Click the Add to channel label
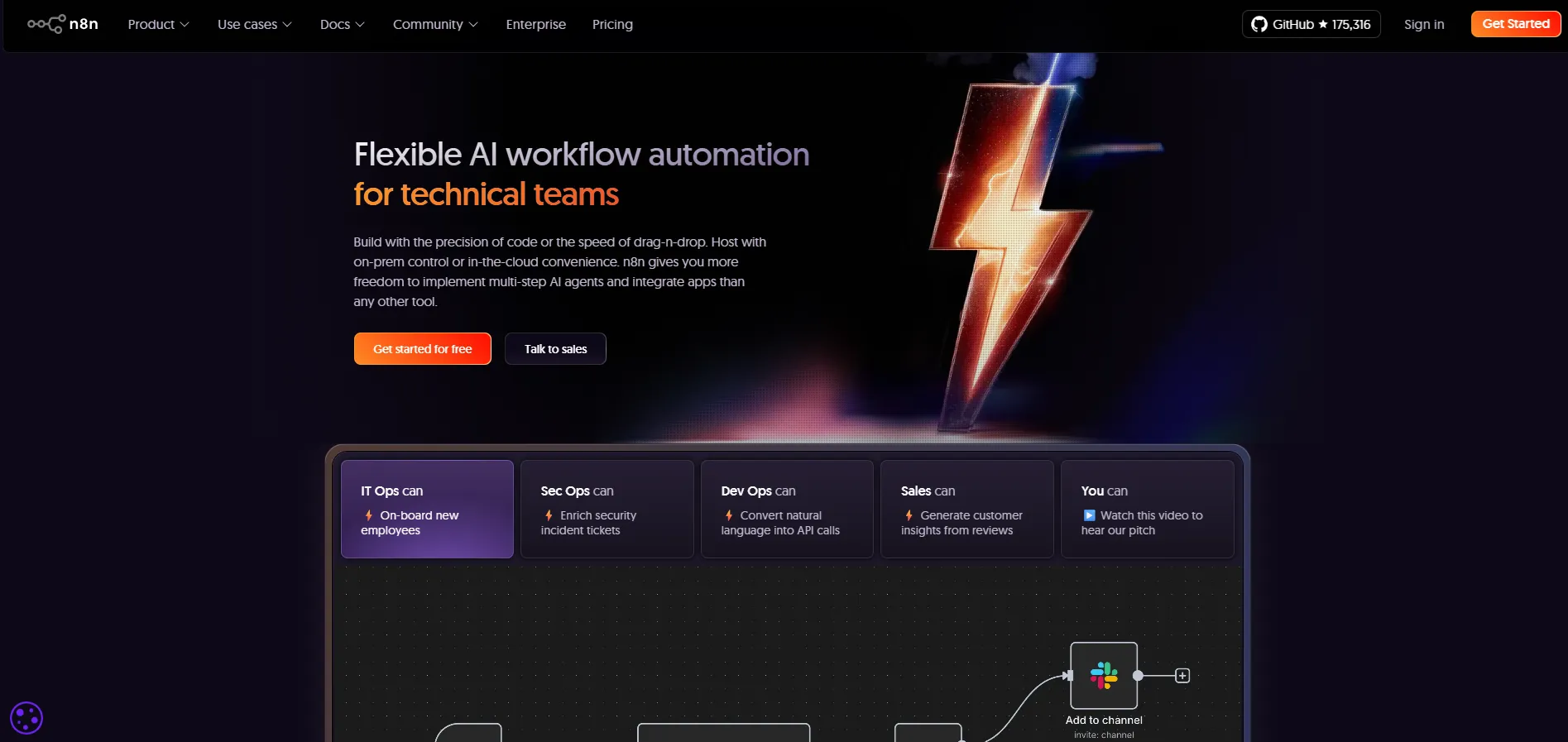The image size is (1568, 742). (1104, 720)
